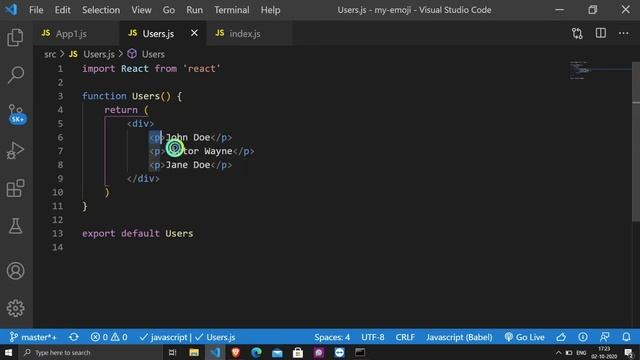The width and height of the screenshot is (640, 360).
Task: Open the Run menu
Action: point(194,10)
